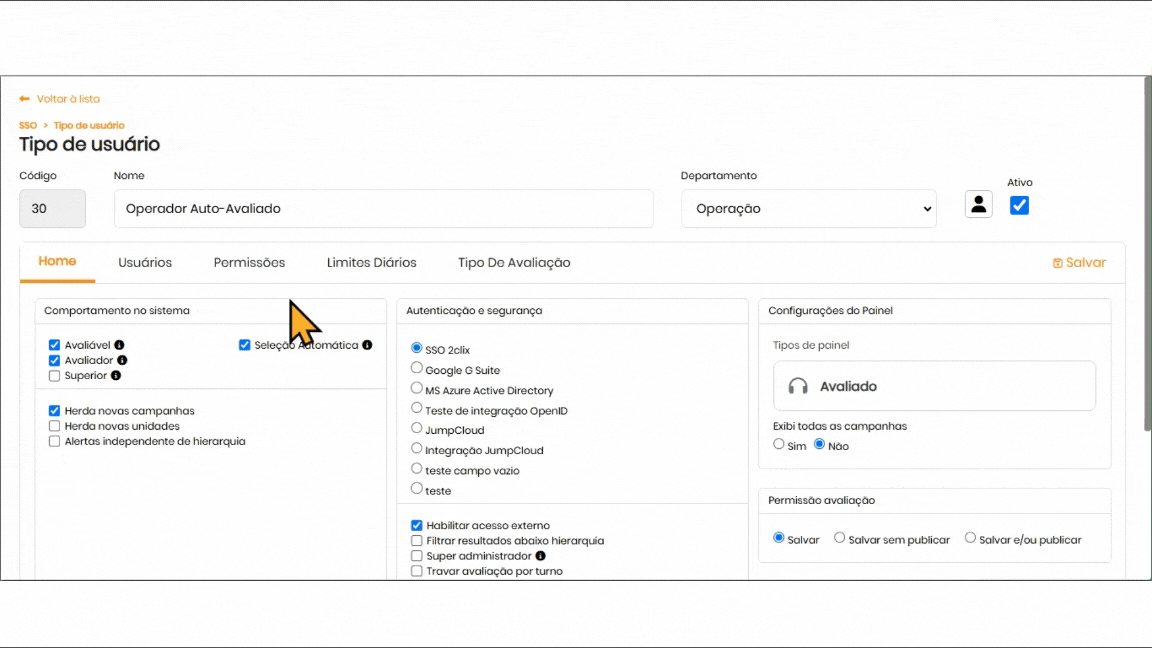Click the Nome input field
This screenshot has height=648, width=1152.
pos(383,209)
